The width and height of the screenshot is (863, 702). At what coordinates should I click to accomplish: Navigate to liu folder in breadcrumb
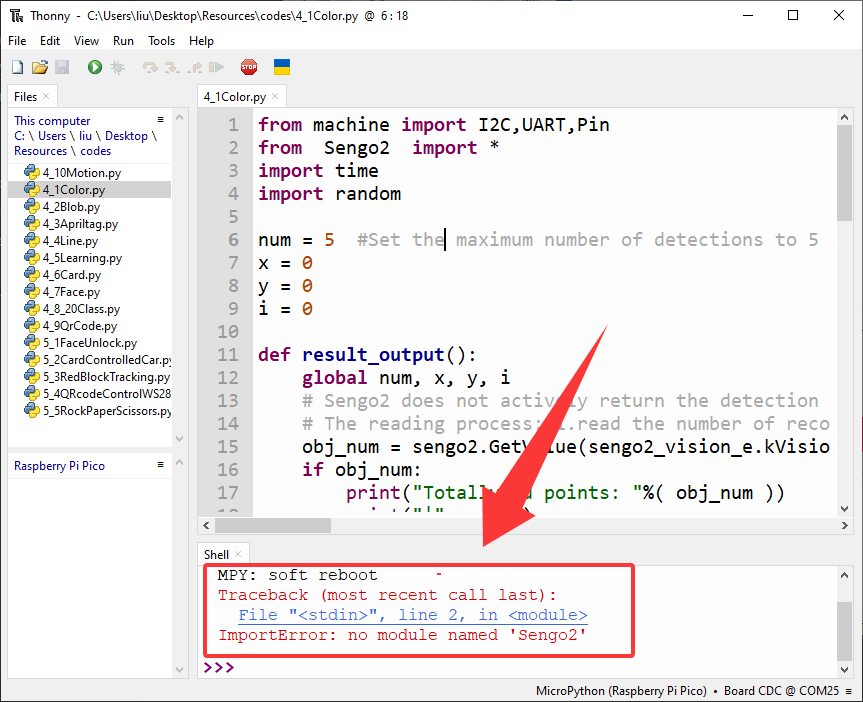[x=85, y=136]
